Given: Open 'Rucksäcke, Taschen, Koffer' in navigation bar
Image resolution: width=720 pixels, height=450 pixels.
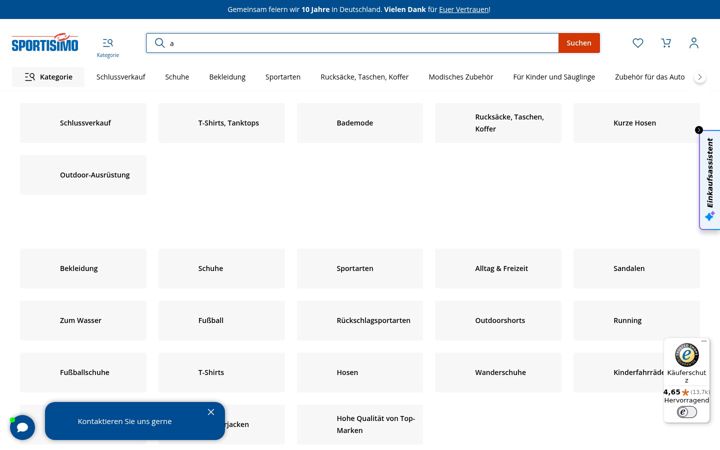Looking at the screenshot, I should click(x=365, y=77).
